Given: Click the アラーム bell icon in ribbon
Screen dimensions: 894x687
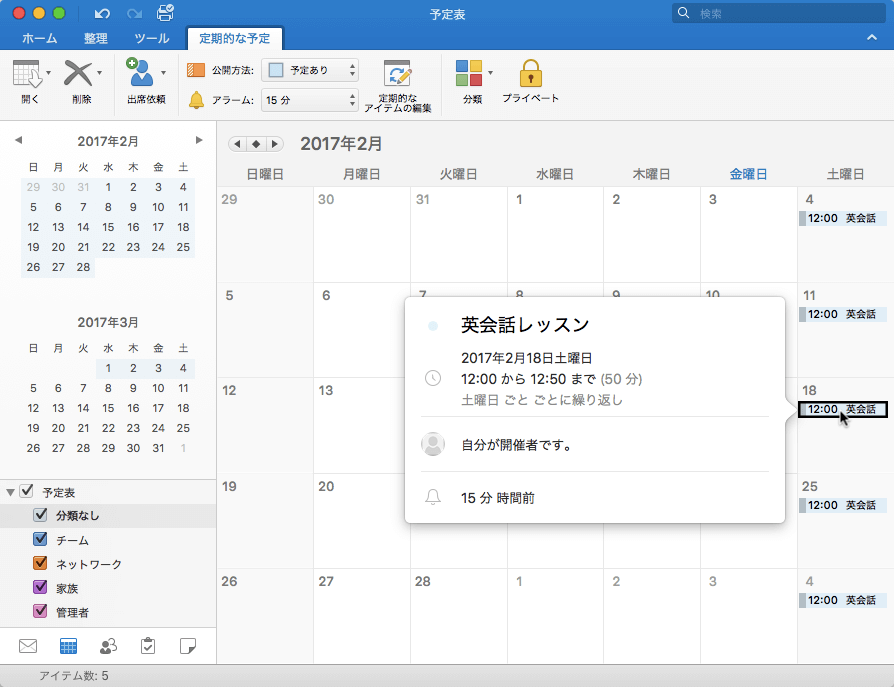Looking at the screenshot, I should pos(196,100).
